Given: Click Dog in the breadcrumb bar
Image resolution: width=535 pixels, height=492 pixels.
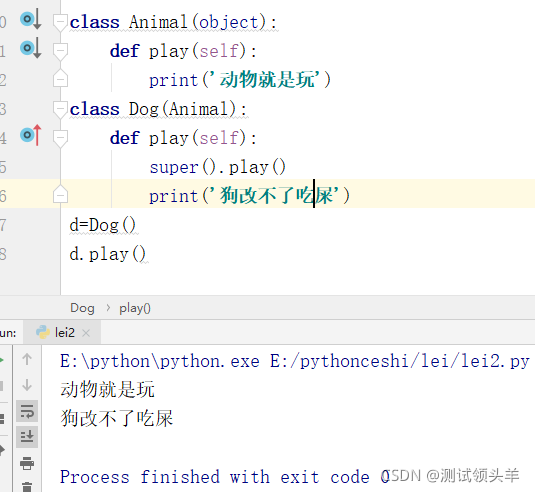Looking at the screenshot, I should [82, 308].
